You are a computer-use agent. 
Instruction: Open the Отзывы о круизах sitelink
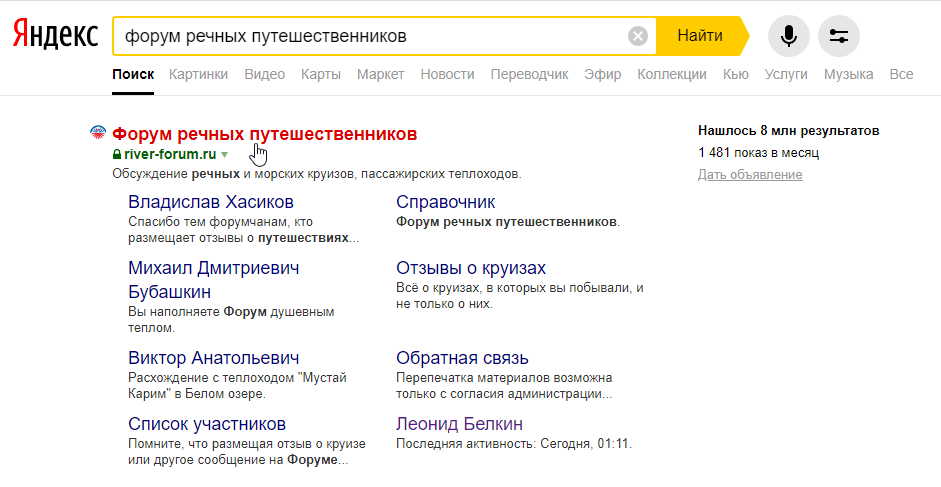(471, 268)
